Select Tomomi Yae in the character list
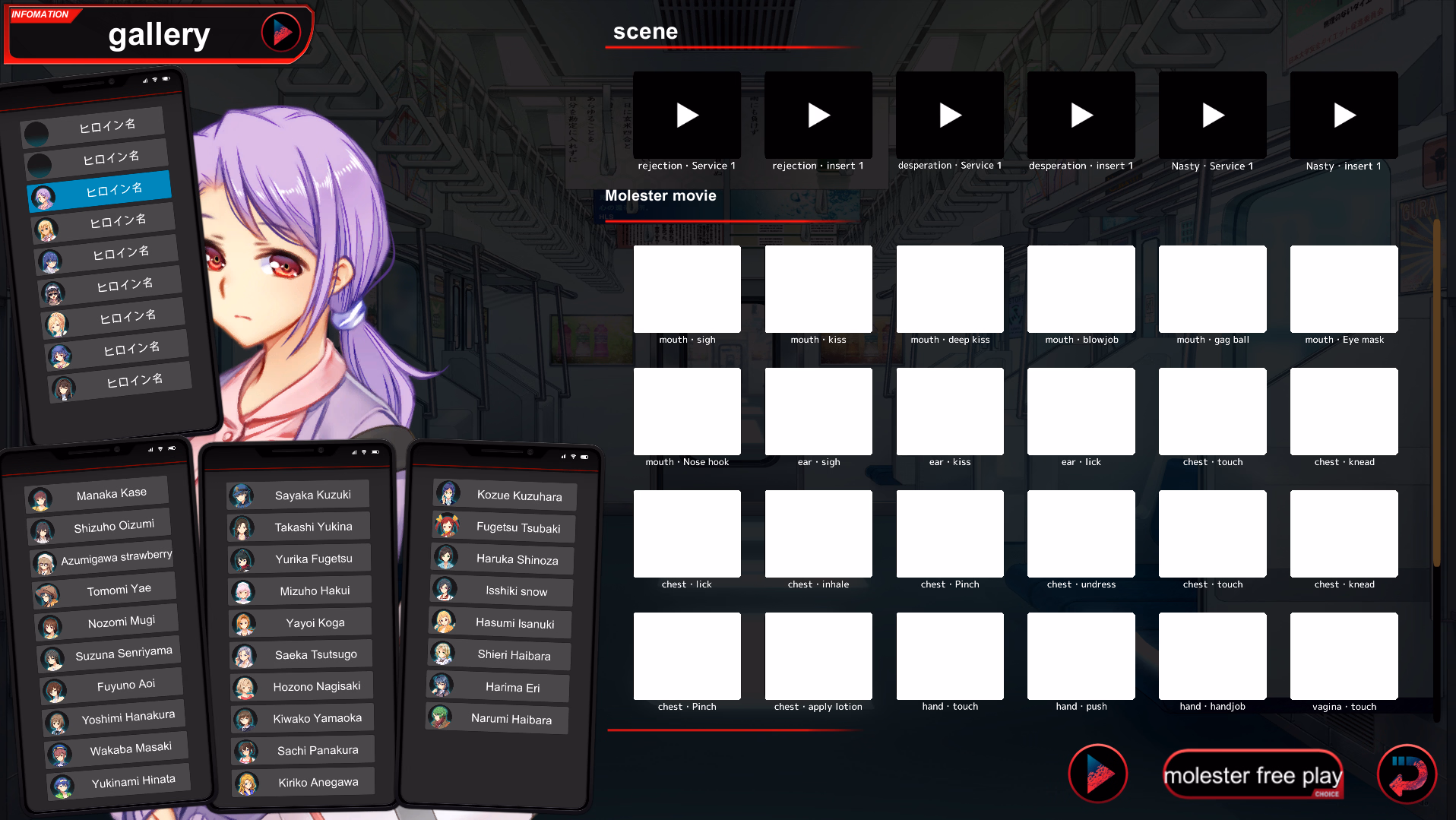1456x820 pixels. click(119, 590)
